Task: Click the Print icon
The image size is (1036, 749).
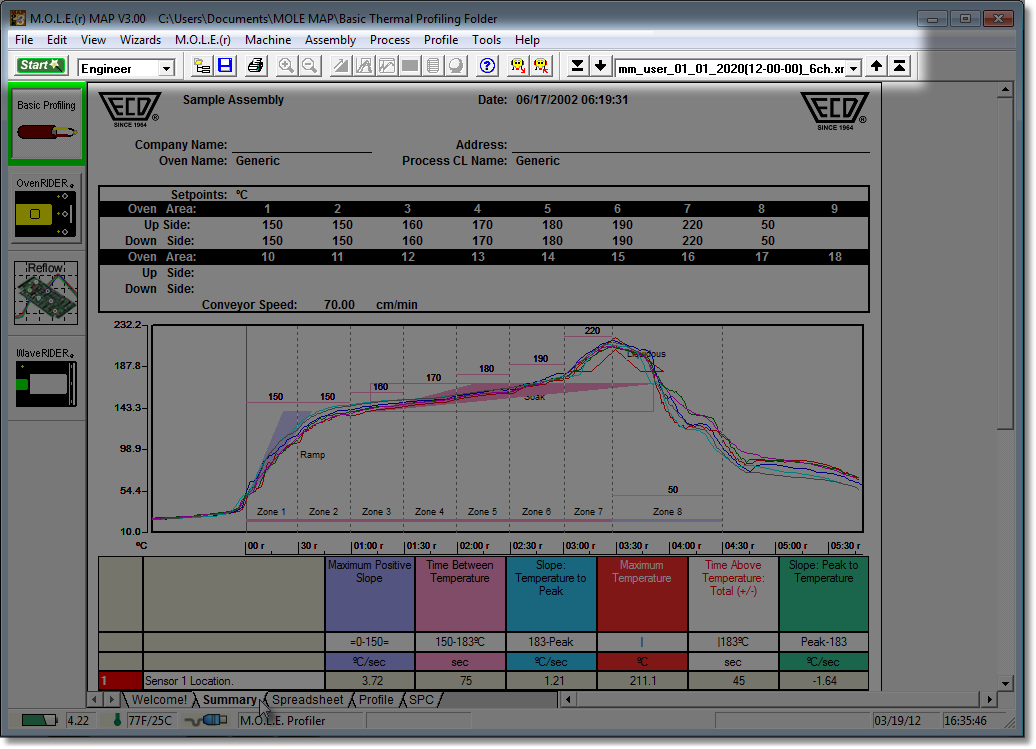Action: pyautogui.click(x=255, y=66)
